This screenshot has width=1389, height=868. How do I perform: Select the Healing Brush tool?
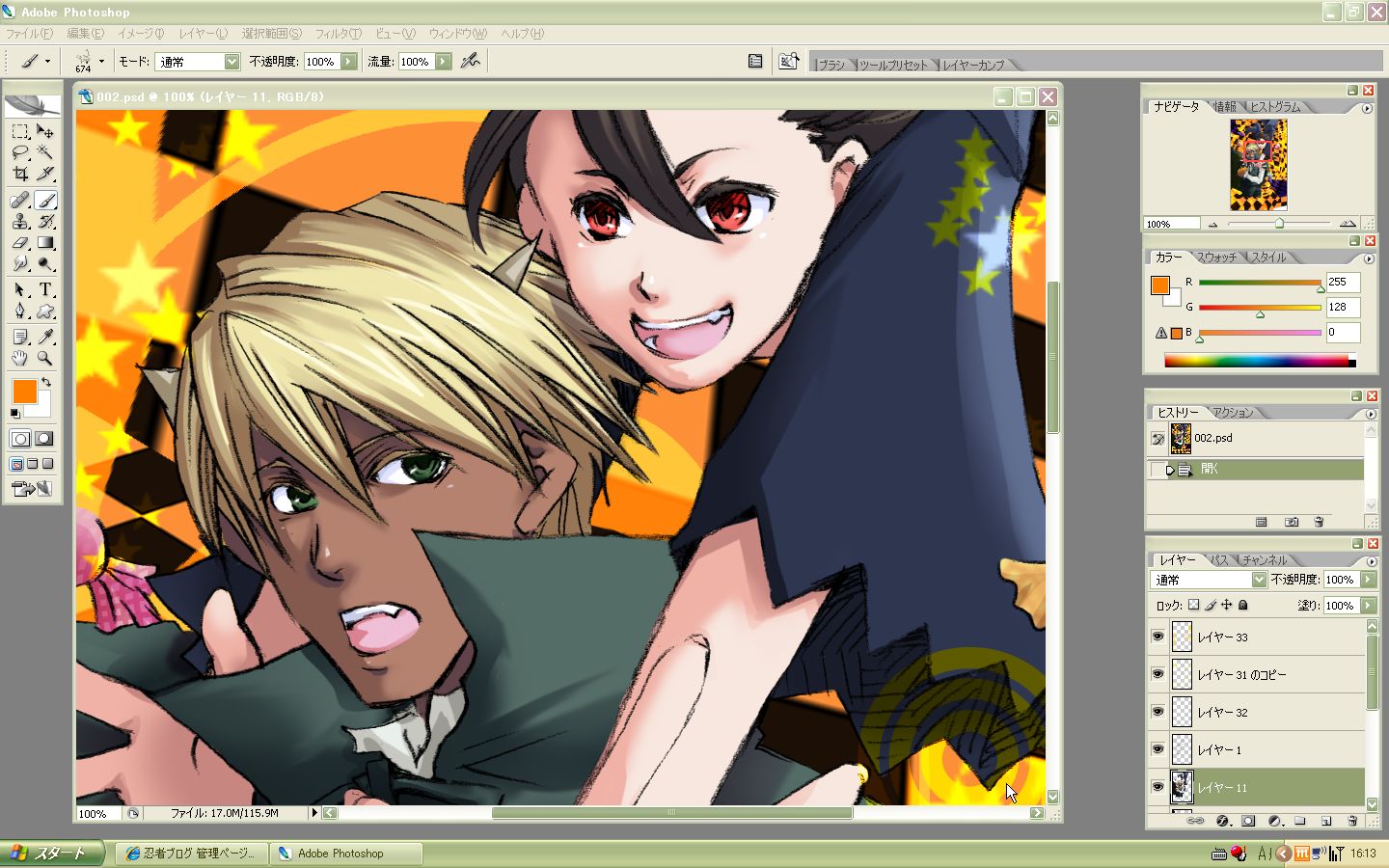point(20,201)
